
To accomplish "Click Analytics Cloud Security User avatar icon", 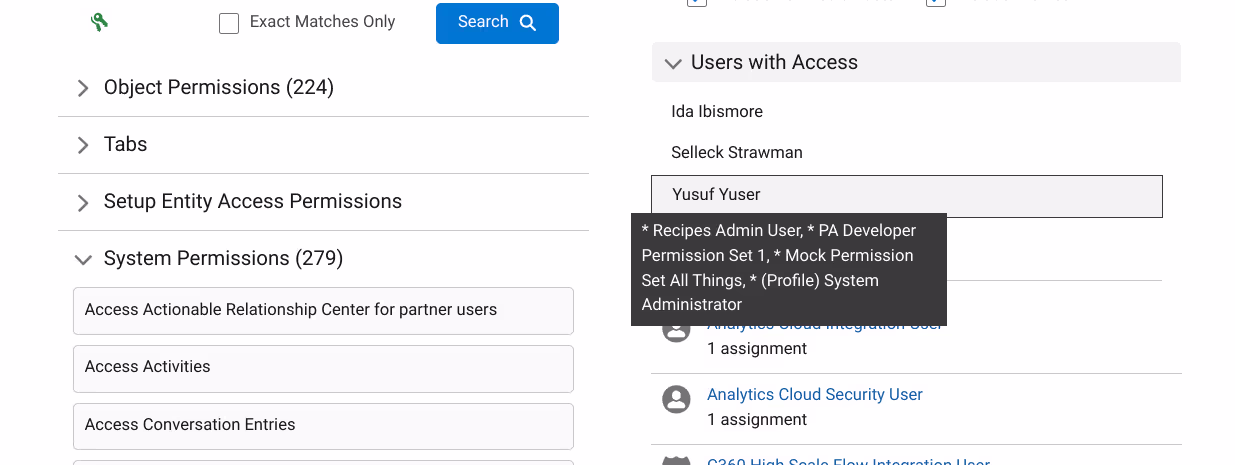I will pos(677,400).
